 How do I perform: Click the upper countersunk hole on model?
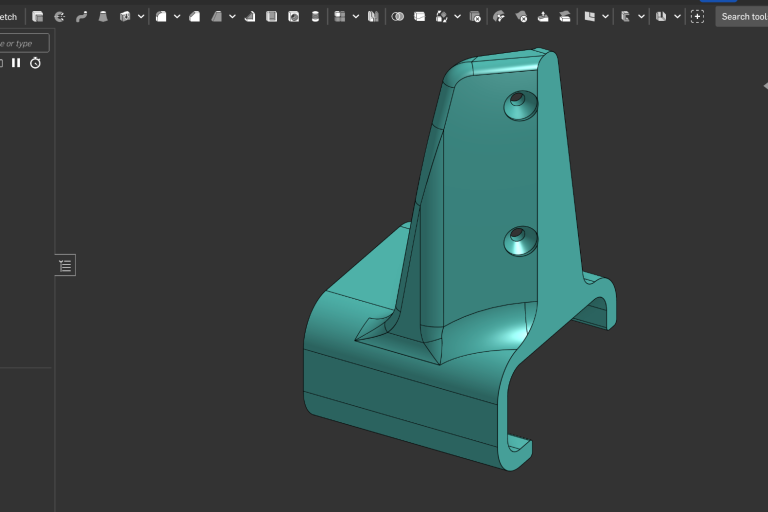pyautogui.click(x=520, y=103)
